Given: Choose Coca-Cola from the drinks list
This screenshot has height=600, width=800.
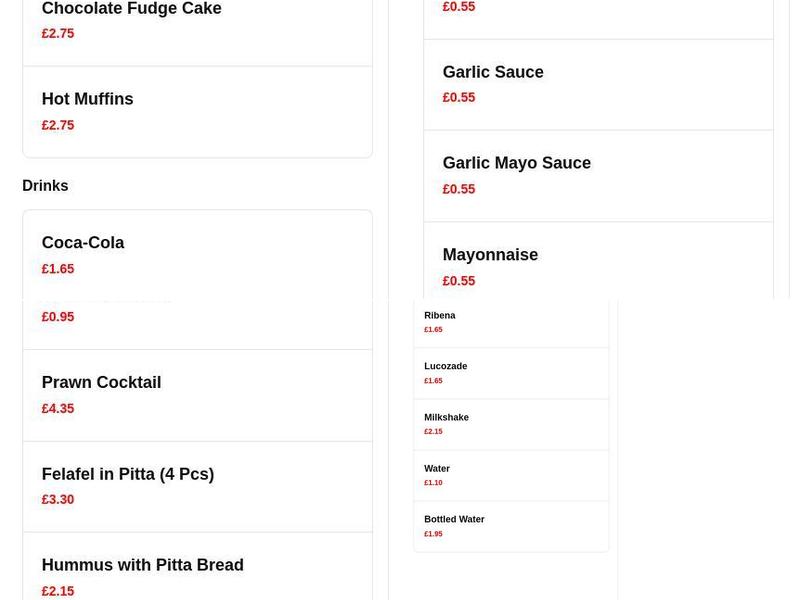Looking at the screenshot, I should point(83,242).
